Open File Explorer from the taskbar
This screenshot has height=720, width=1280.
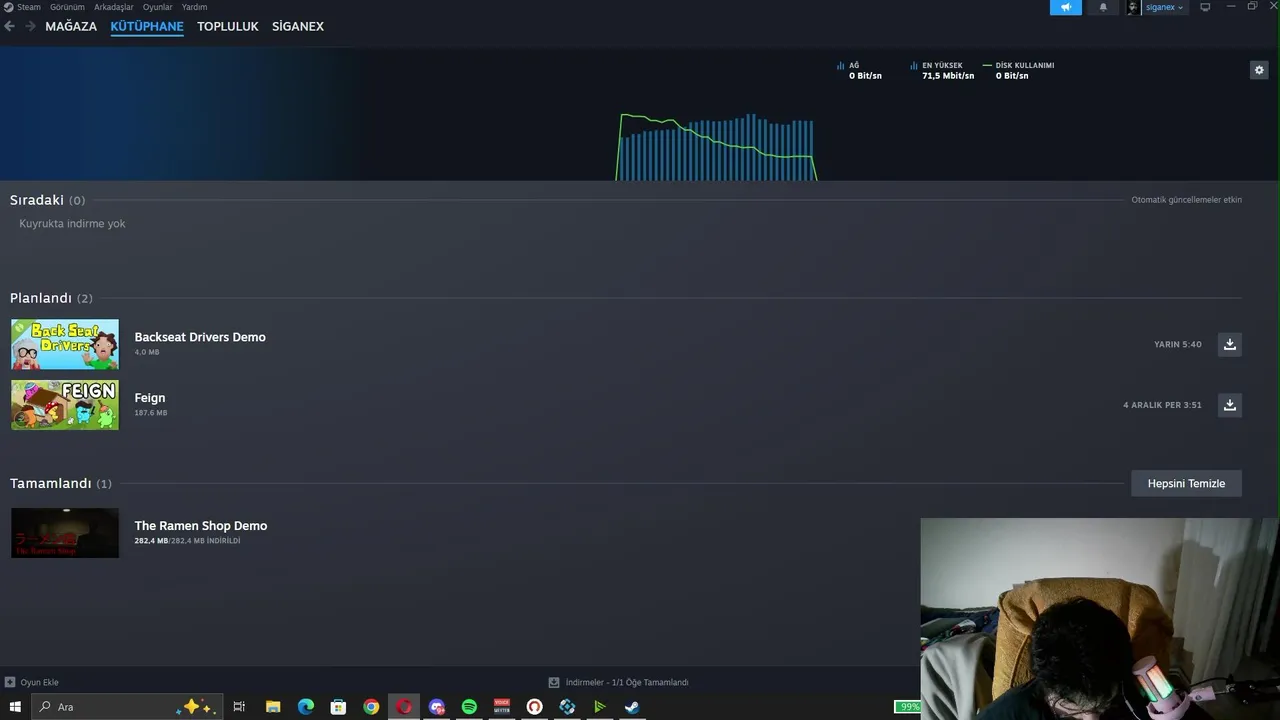click(273, 707)
